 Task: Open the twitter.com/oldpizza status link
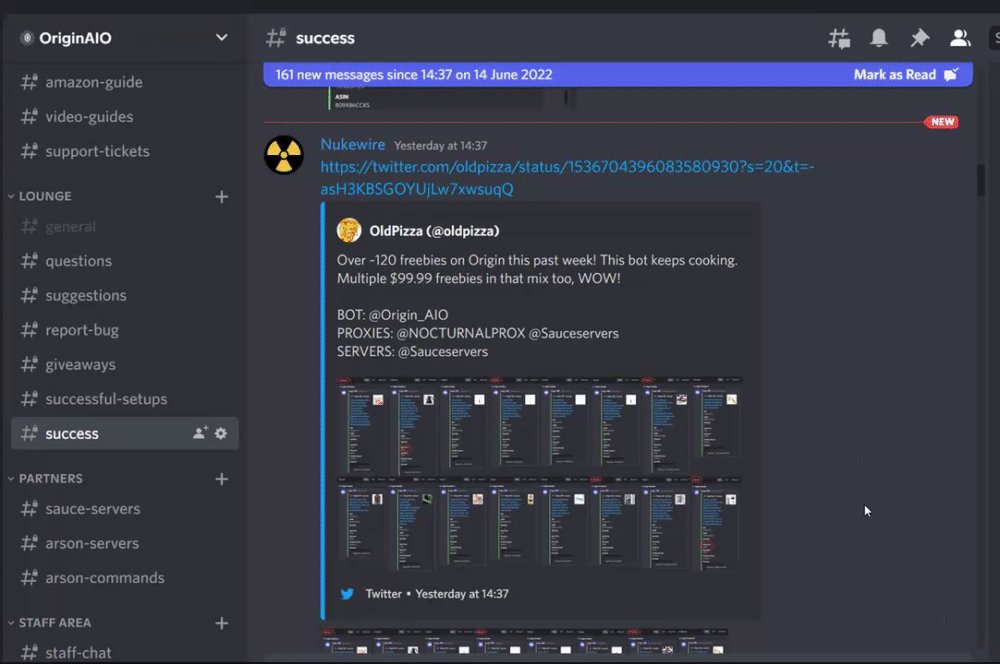pyautogui.click(x=567, y=178)
